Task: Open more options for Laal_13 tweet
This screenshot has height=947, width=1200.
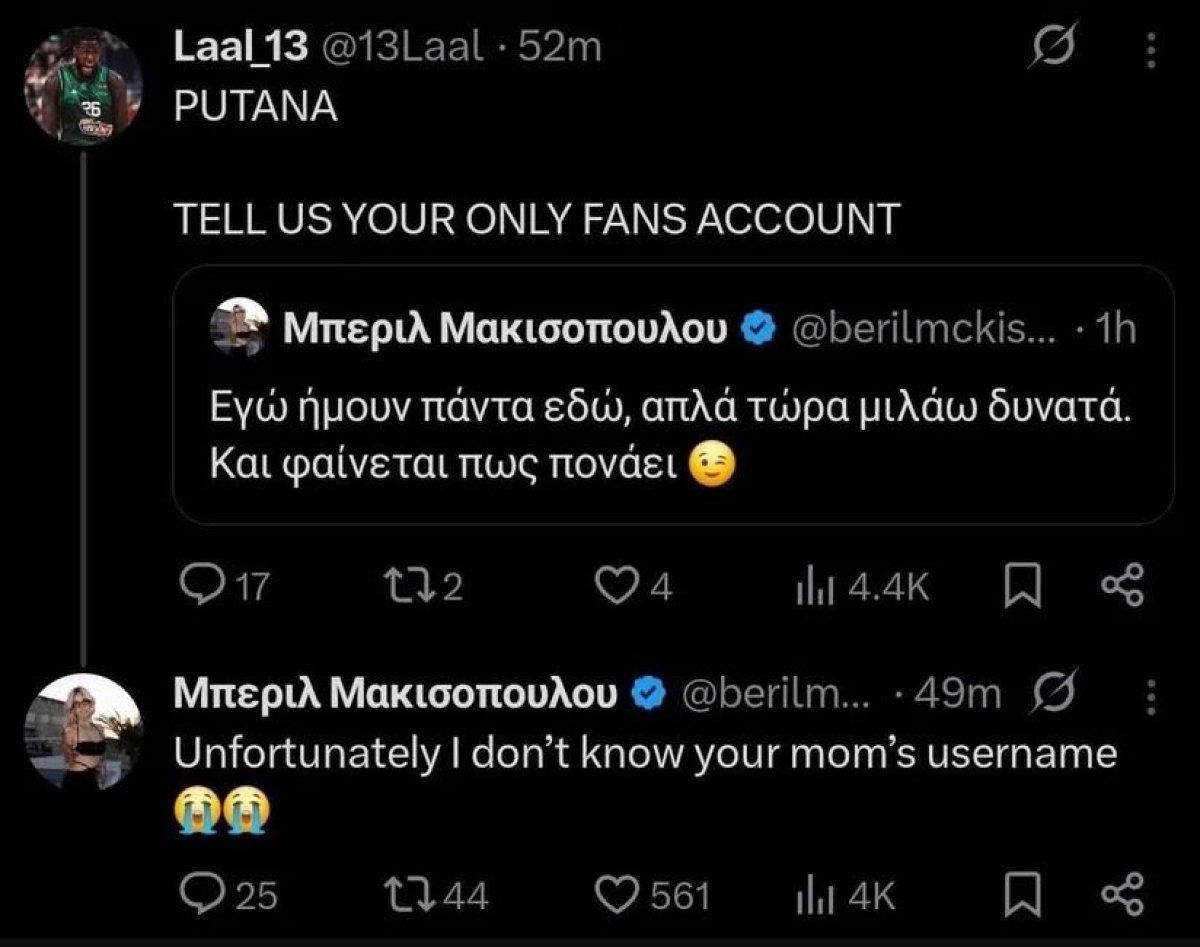Action: [1151, 47]
